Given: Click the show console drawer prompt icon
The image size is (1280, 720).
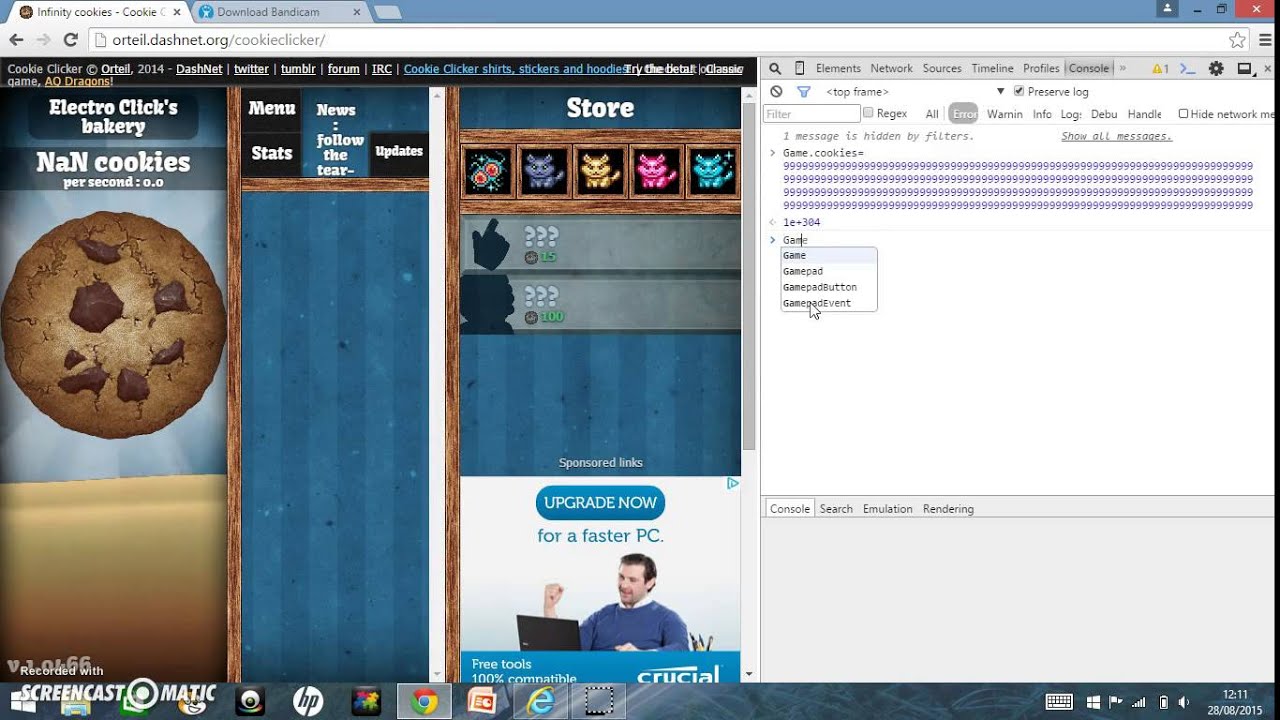Looking at the screenshot, I should [1187, 68].
